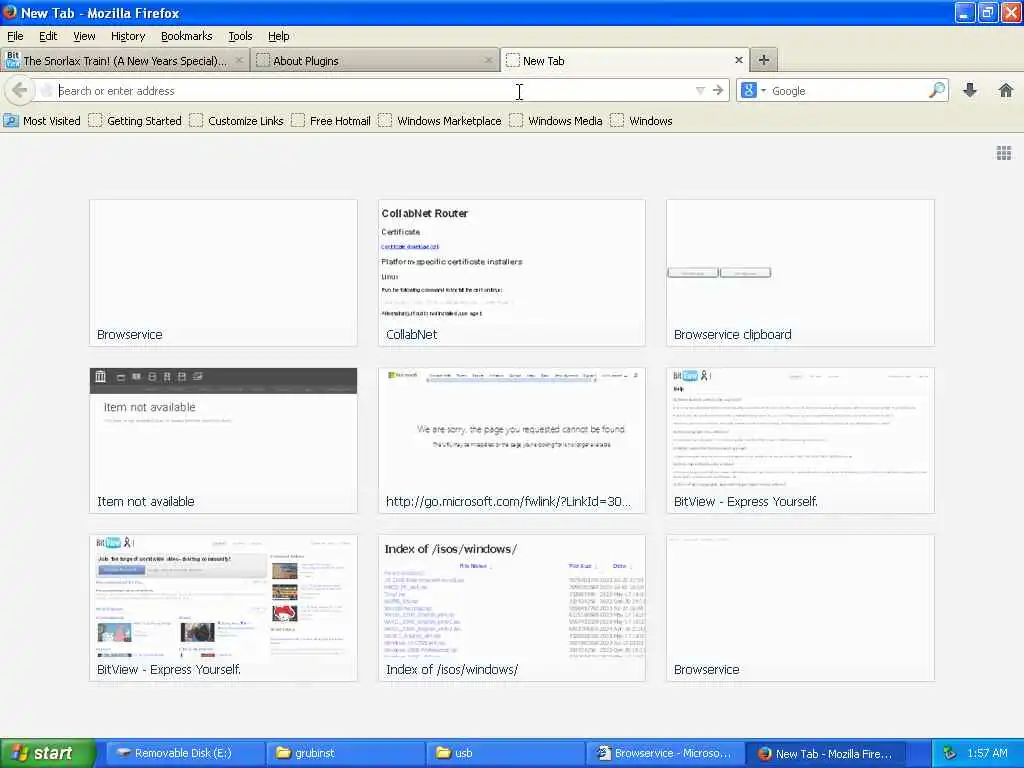Open the Getting Started bookmark
This screenshot has height=768, width=1024.
[135, 121]
